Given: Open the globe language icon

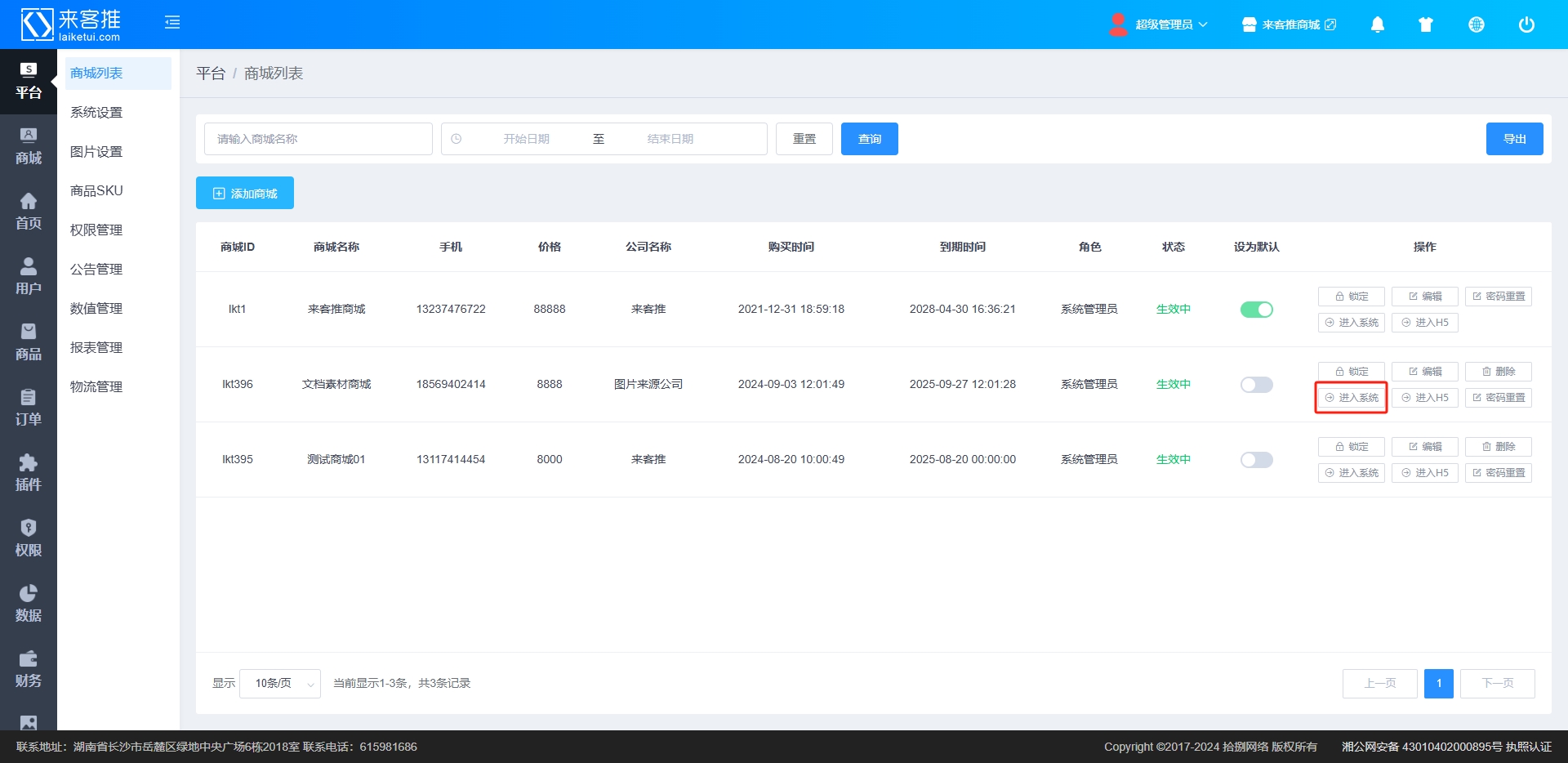Looking at the screenshot, I should 1476,25.
